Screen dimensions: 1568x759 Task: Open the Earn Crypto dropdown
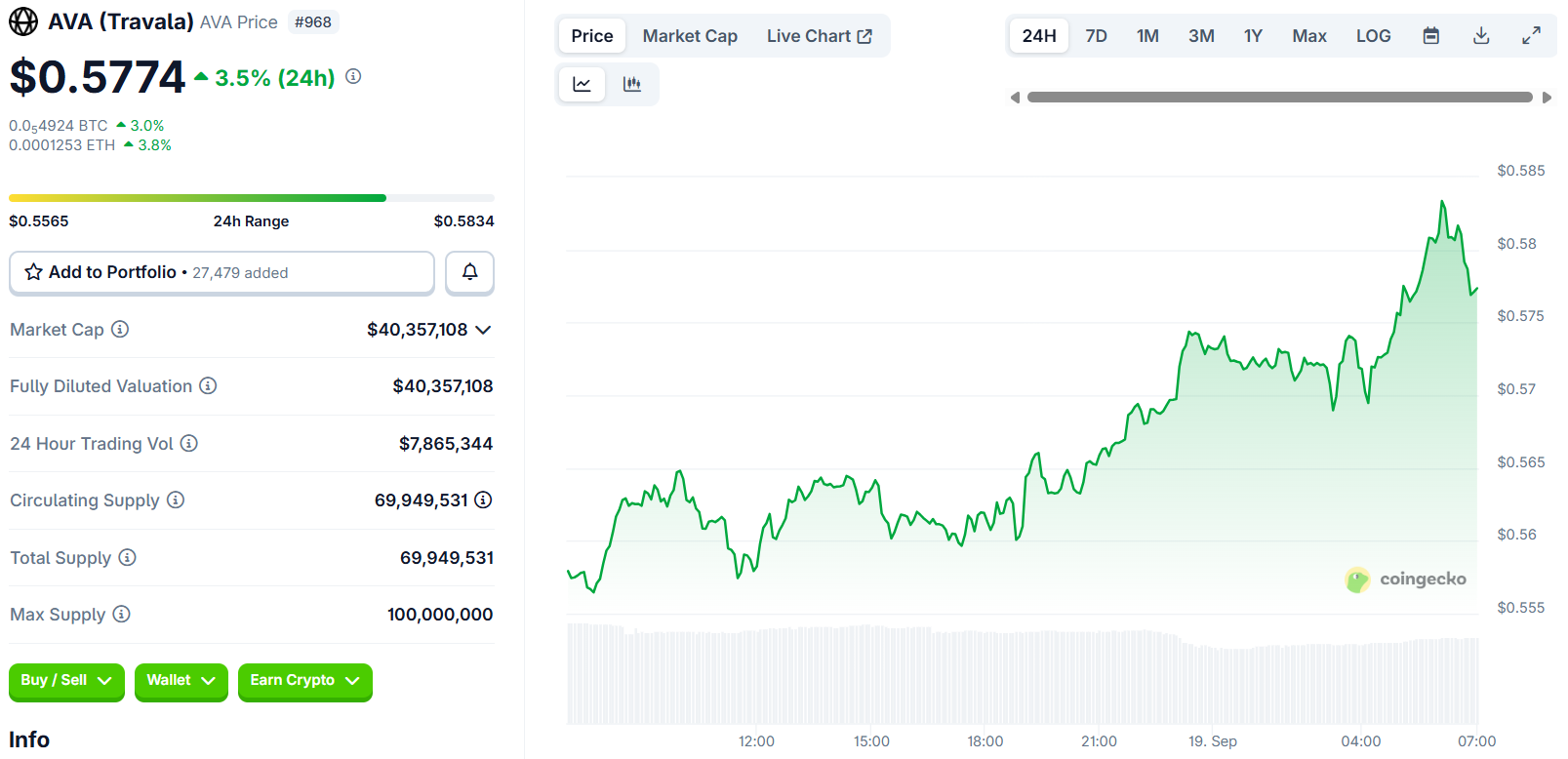(x=304, y=681)
